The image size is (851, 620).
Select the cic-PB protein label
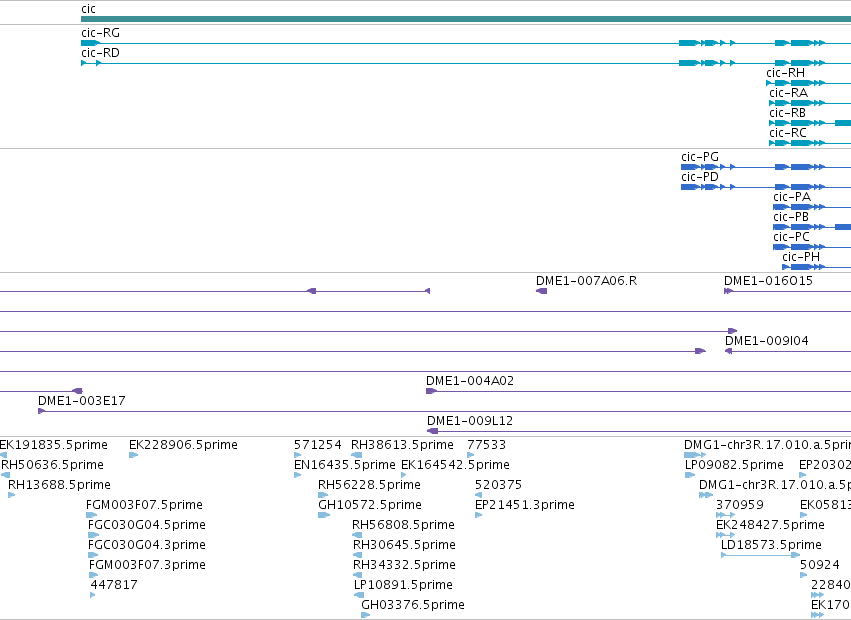(791, 217)
